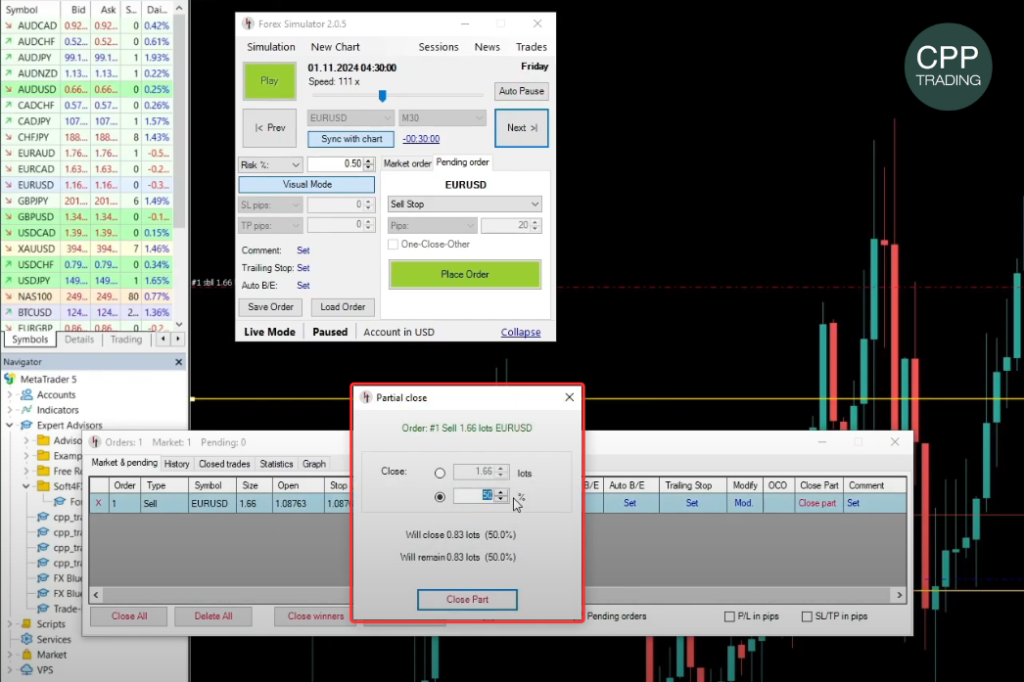Click the MetaTrader 5 root icon
The width and height of the screenshot is (1024, 682).
[x=10, y=379]
